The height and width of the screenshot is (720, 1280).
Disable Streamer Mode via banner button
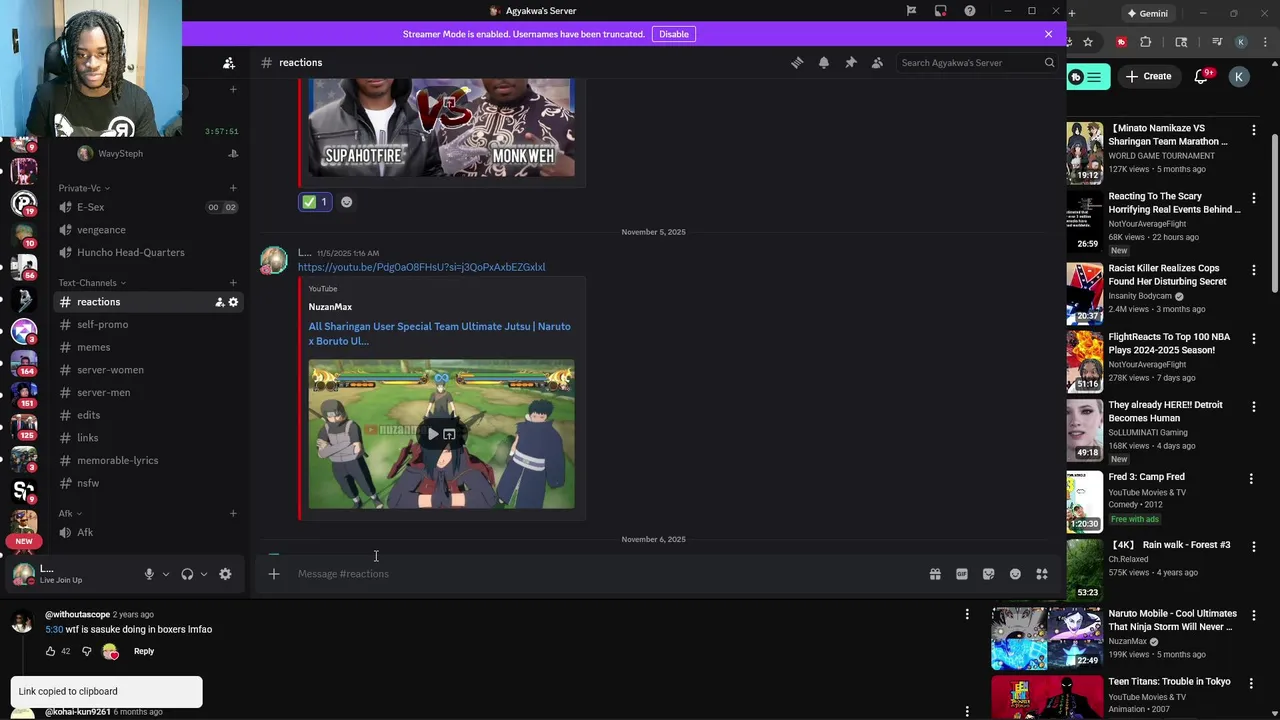tap(673, 34)
